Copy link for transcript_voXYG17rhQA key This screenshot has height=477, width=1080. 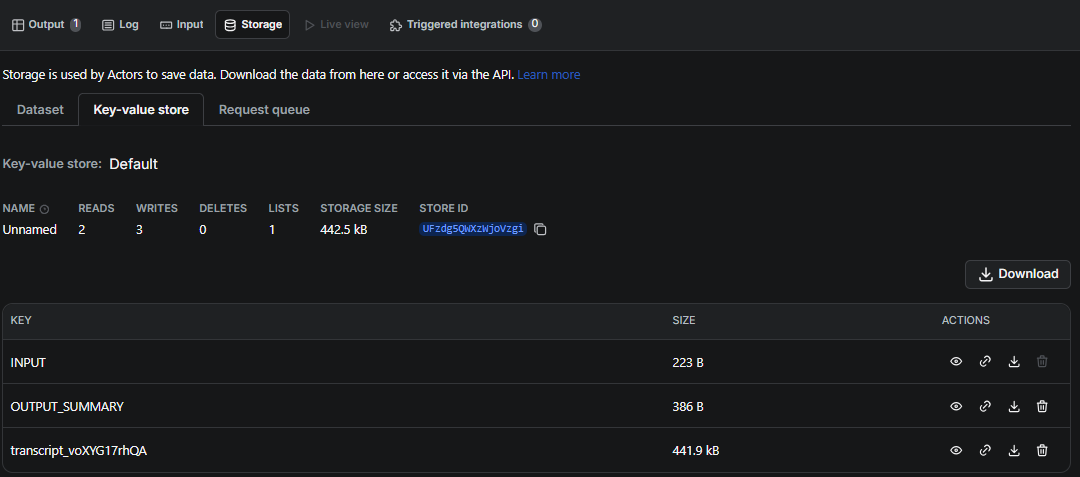(x=985, y=450)
